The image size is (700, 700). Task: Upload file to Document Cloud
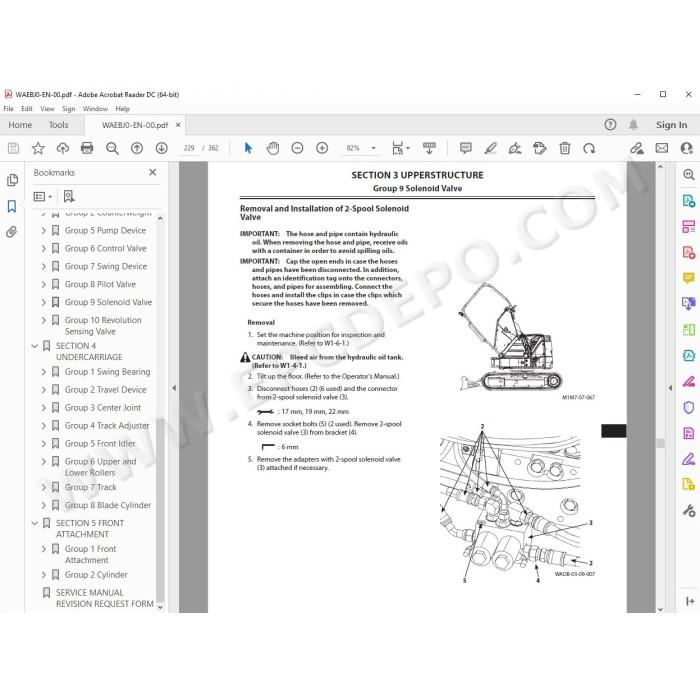(62, 148)
